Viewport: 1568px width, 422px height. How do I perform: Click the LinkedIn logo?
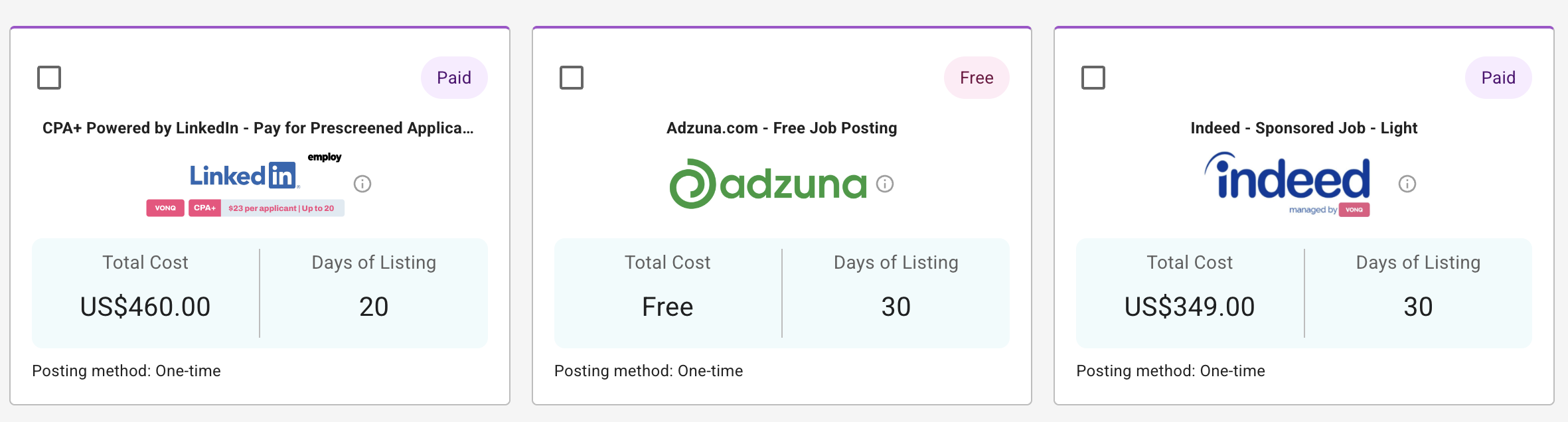click(243, 175)
